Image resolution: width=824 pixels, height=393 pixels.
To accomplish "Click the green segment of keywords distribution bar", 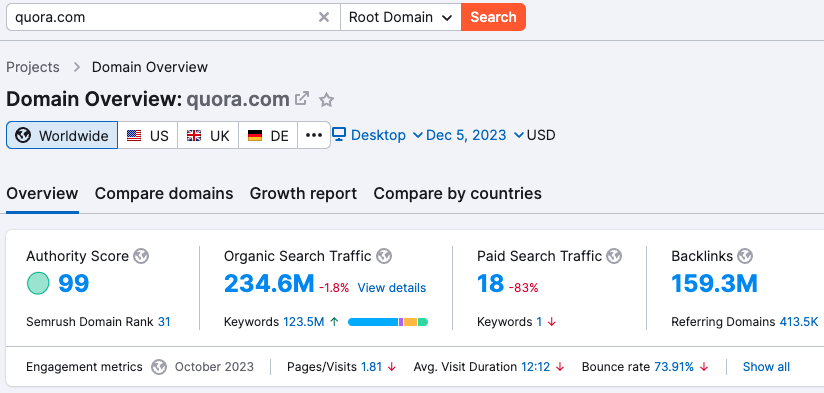I will pos(423,322).
